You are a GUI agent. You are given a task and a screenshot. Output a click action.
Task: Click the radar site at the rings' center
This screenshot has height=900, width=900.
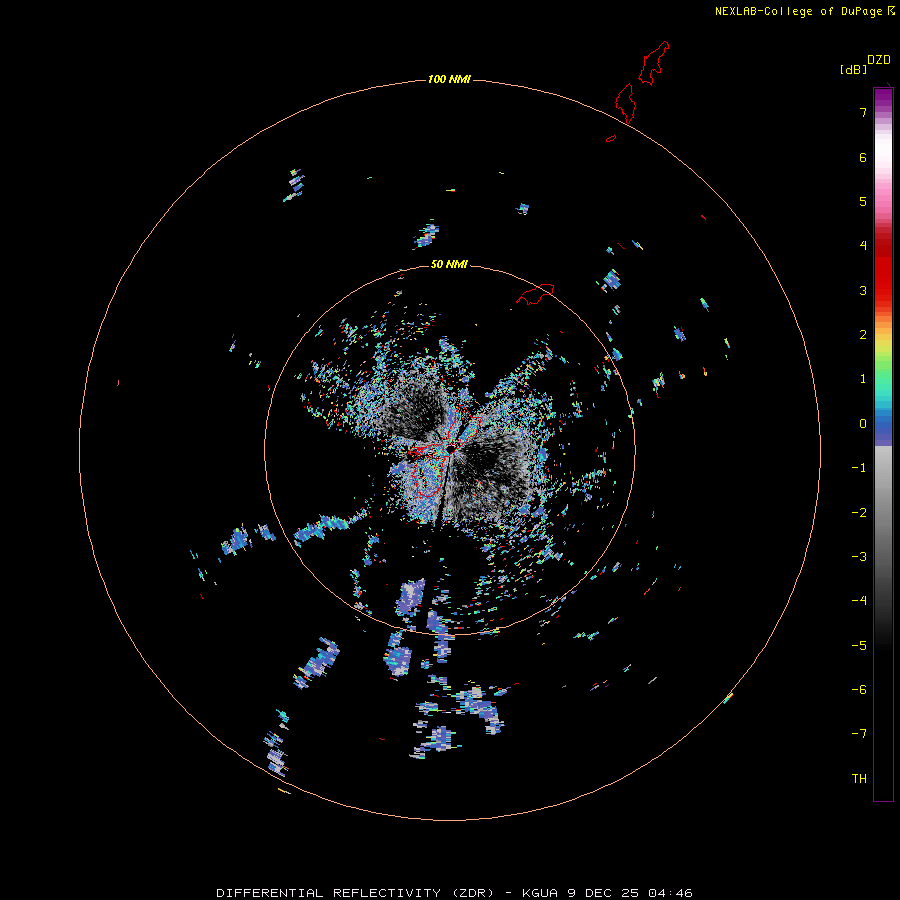tap(451, 448)
